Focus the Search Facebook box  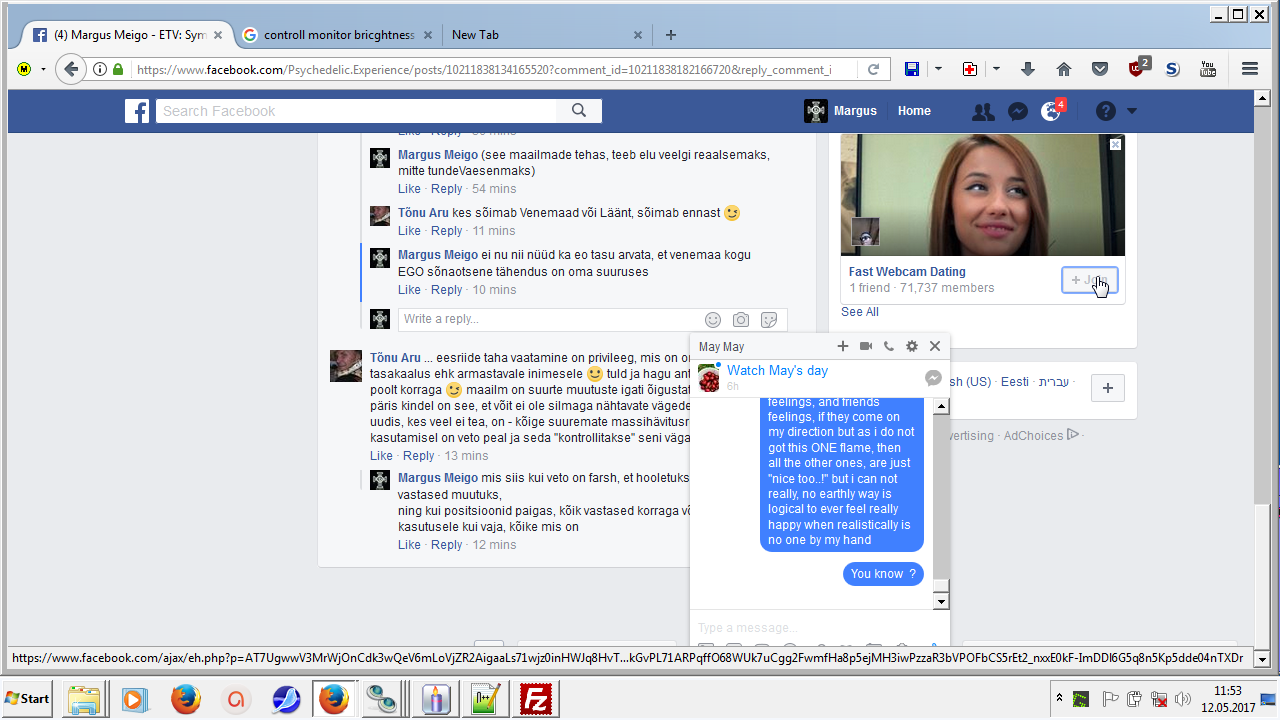(x=356, y=111)
